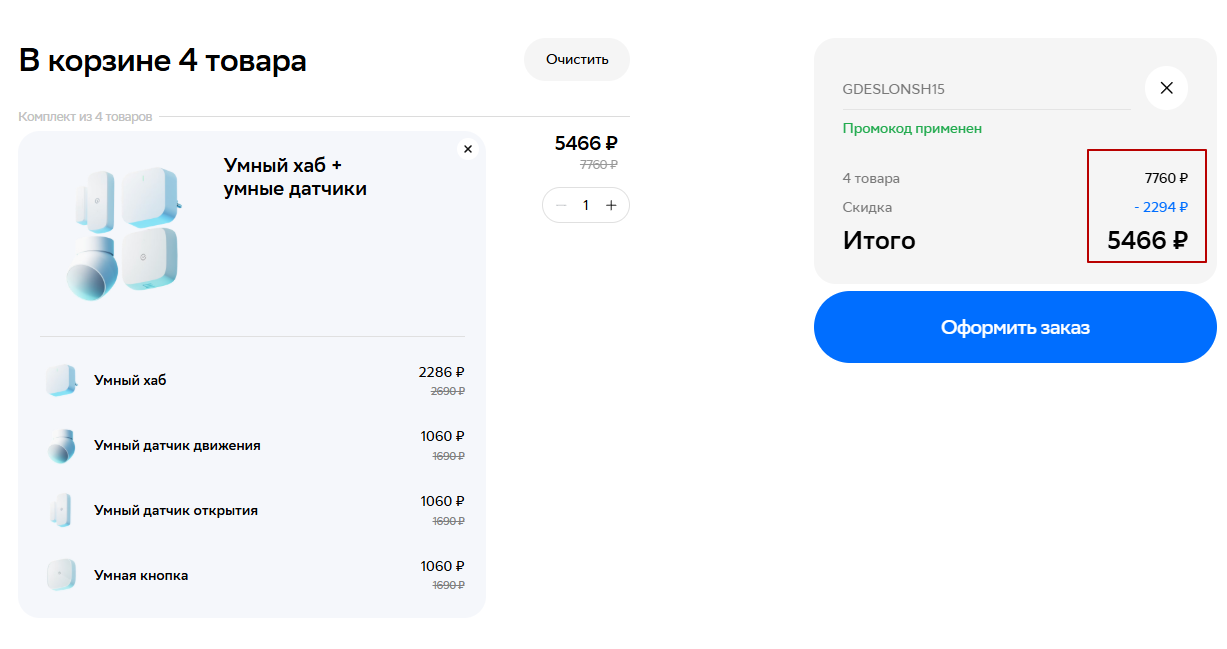The width and height of the screenshot is (1227, 649).
Task: Click the Умная кнопка item icon
Action: (61, 576)
